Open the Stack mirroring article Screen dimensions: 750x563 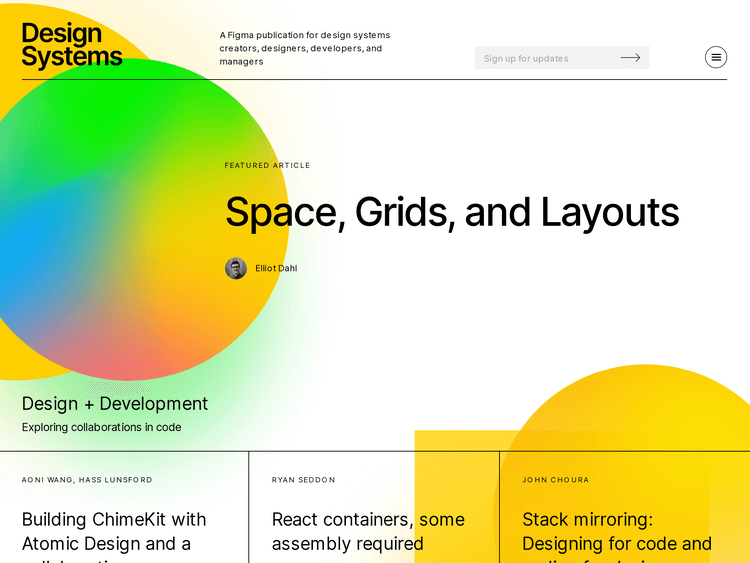(x=617, y=536)
